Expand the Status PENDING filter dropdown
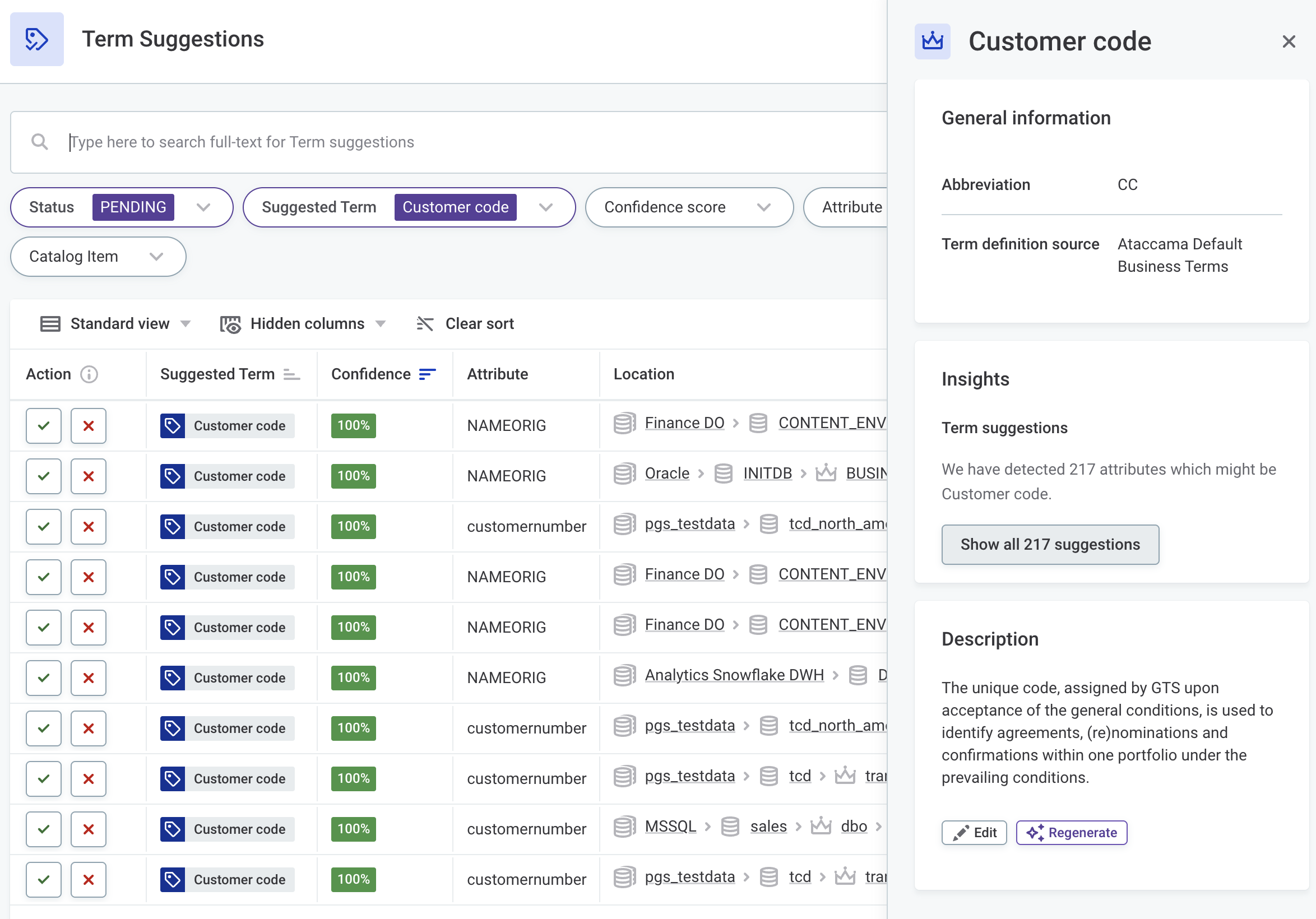Image resolution: width=1316 pixels, height=919 pixels. coord(203,207)
